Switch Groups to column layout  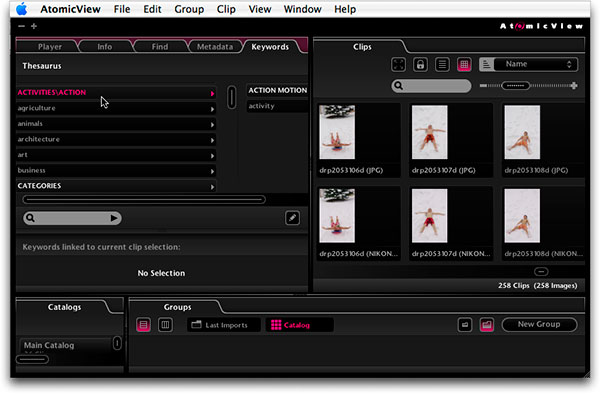pyautogui.click(x=165, y=325)
